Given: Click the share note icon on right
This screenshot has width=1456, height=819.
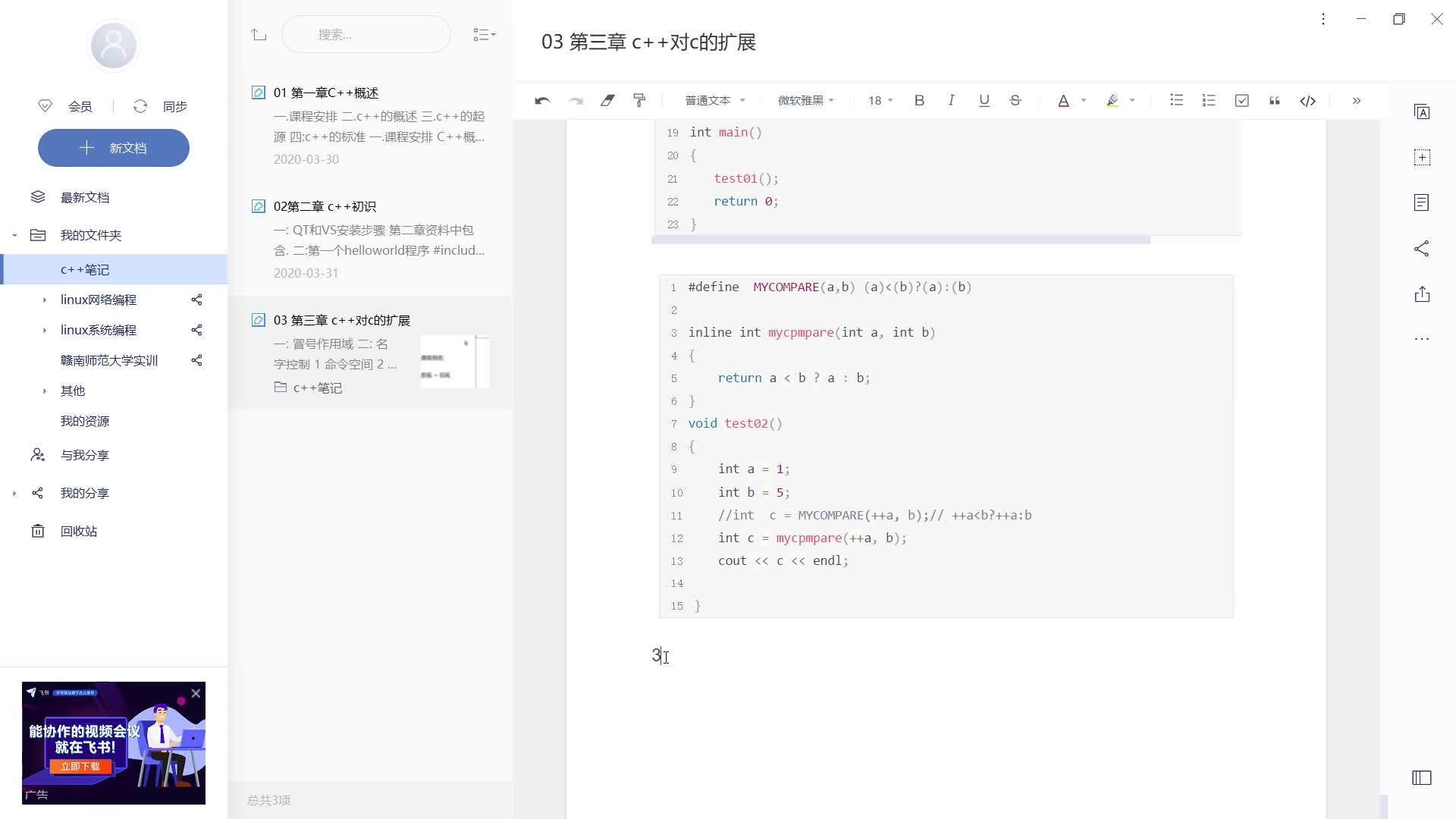Looking at the screenshot, I should [x=1422, y=248].
